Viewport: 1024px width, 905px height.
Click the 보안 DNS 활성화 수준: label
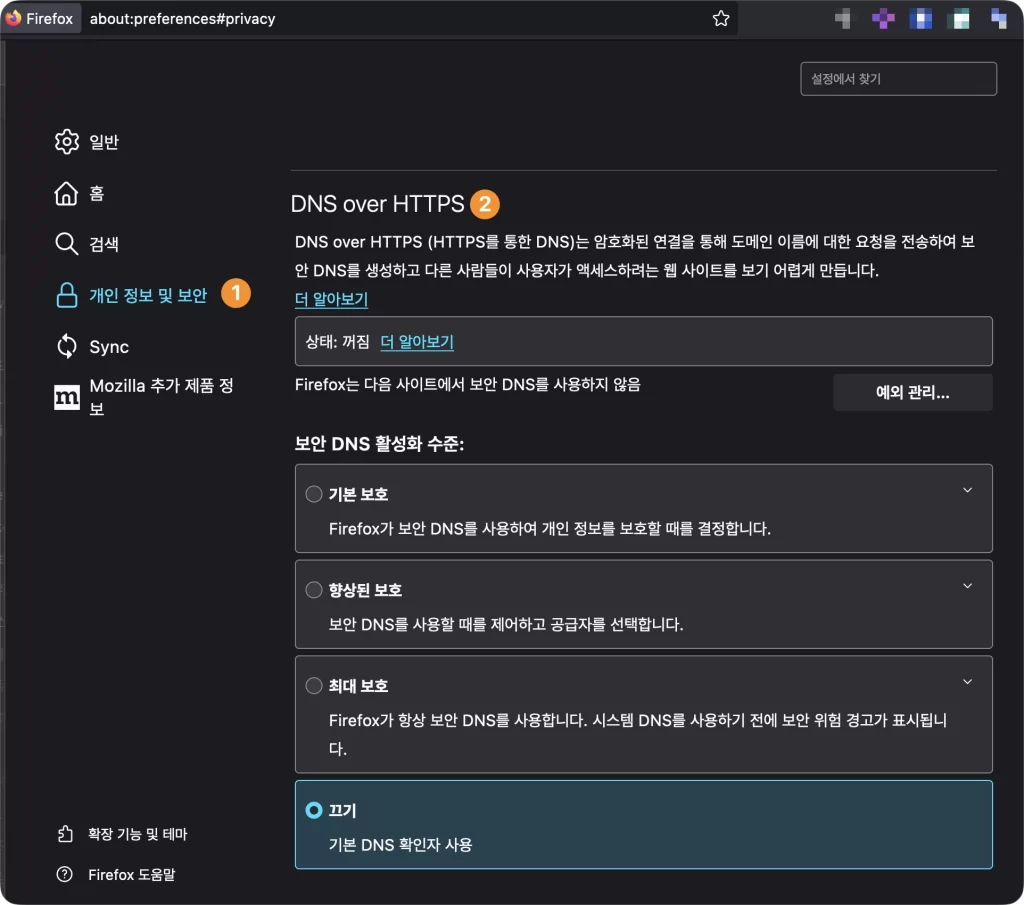tap(379, 444)
